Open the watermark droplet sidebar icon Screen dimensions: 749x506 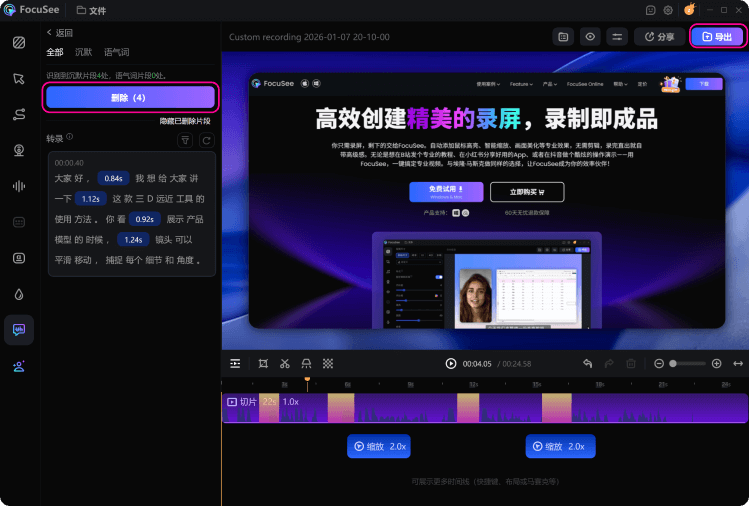click(x=19, y=294)
